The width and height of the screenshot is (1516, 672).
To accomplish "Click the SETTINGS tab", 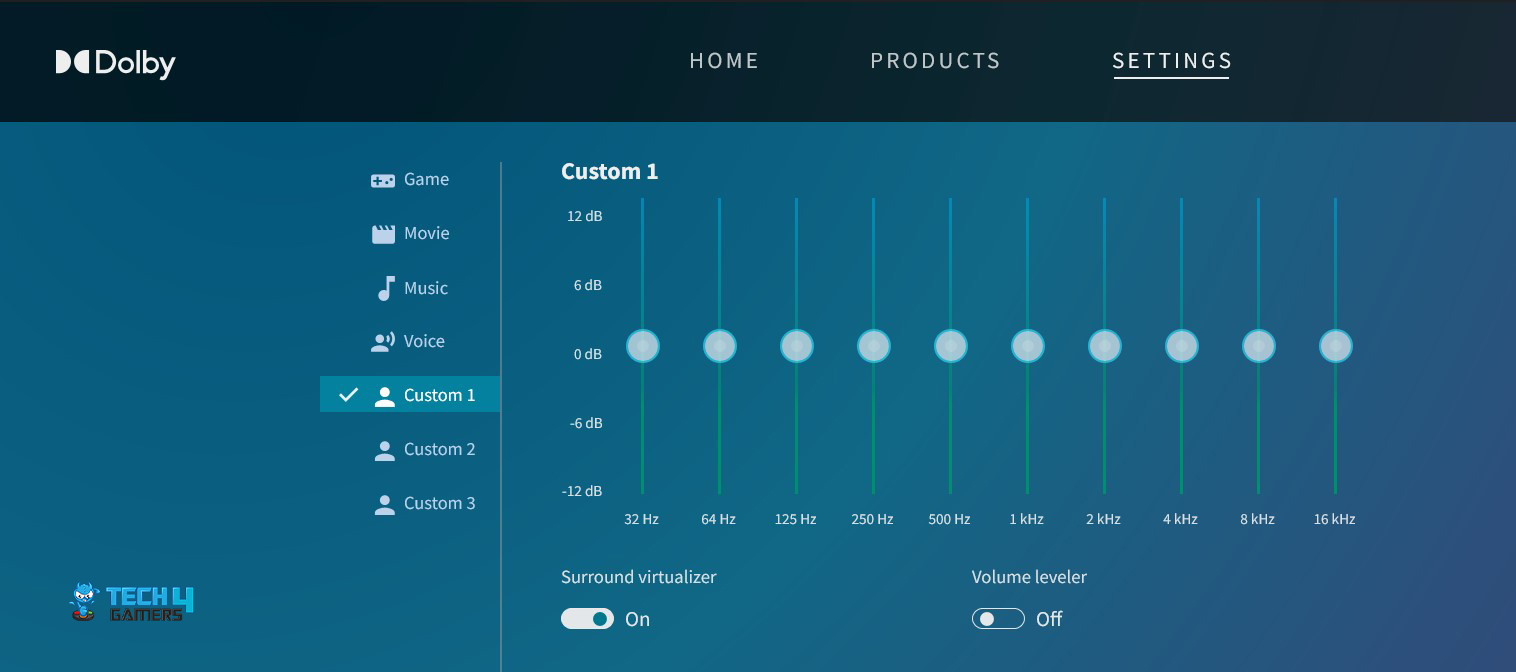I will click(1172, 61).
